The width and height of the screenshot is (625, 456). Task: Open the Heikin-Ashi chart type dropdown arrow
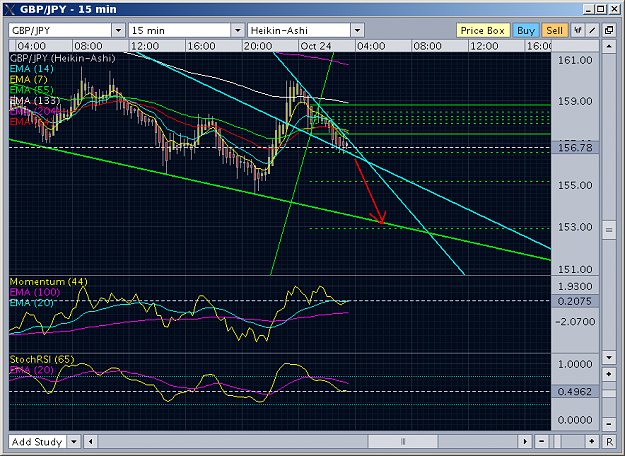tap(358, 30)
